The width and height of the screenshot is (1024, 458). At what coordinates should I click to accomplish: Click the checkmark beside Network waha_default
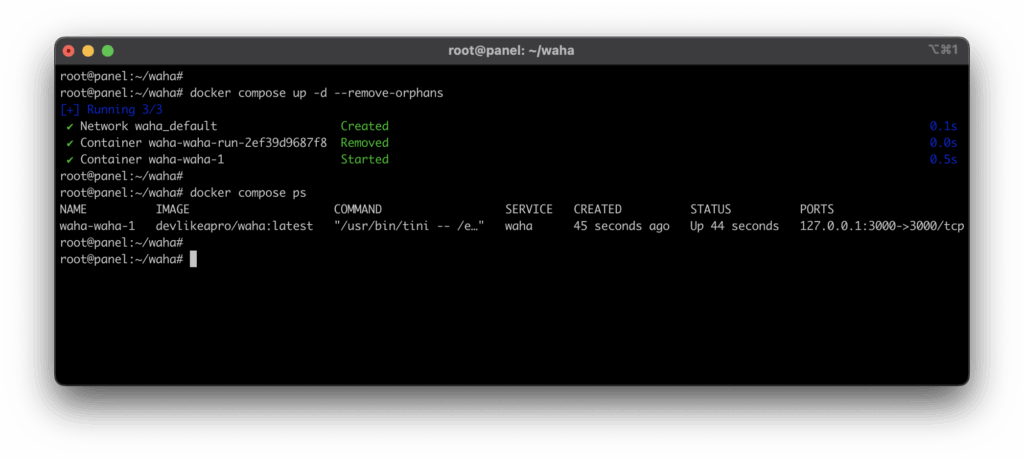70,126
